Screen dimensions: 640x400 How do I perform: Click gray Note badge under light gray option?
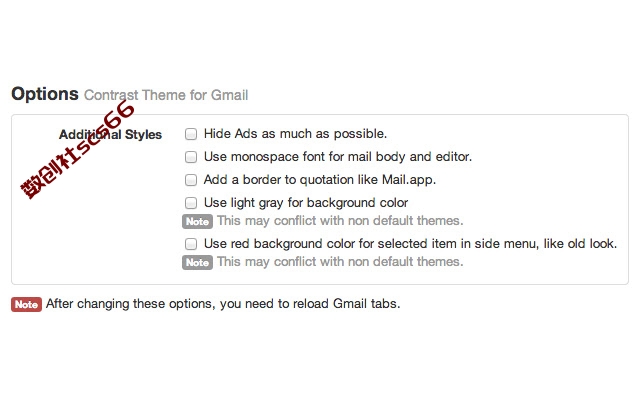tap(197, 222)
